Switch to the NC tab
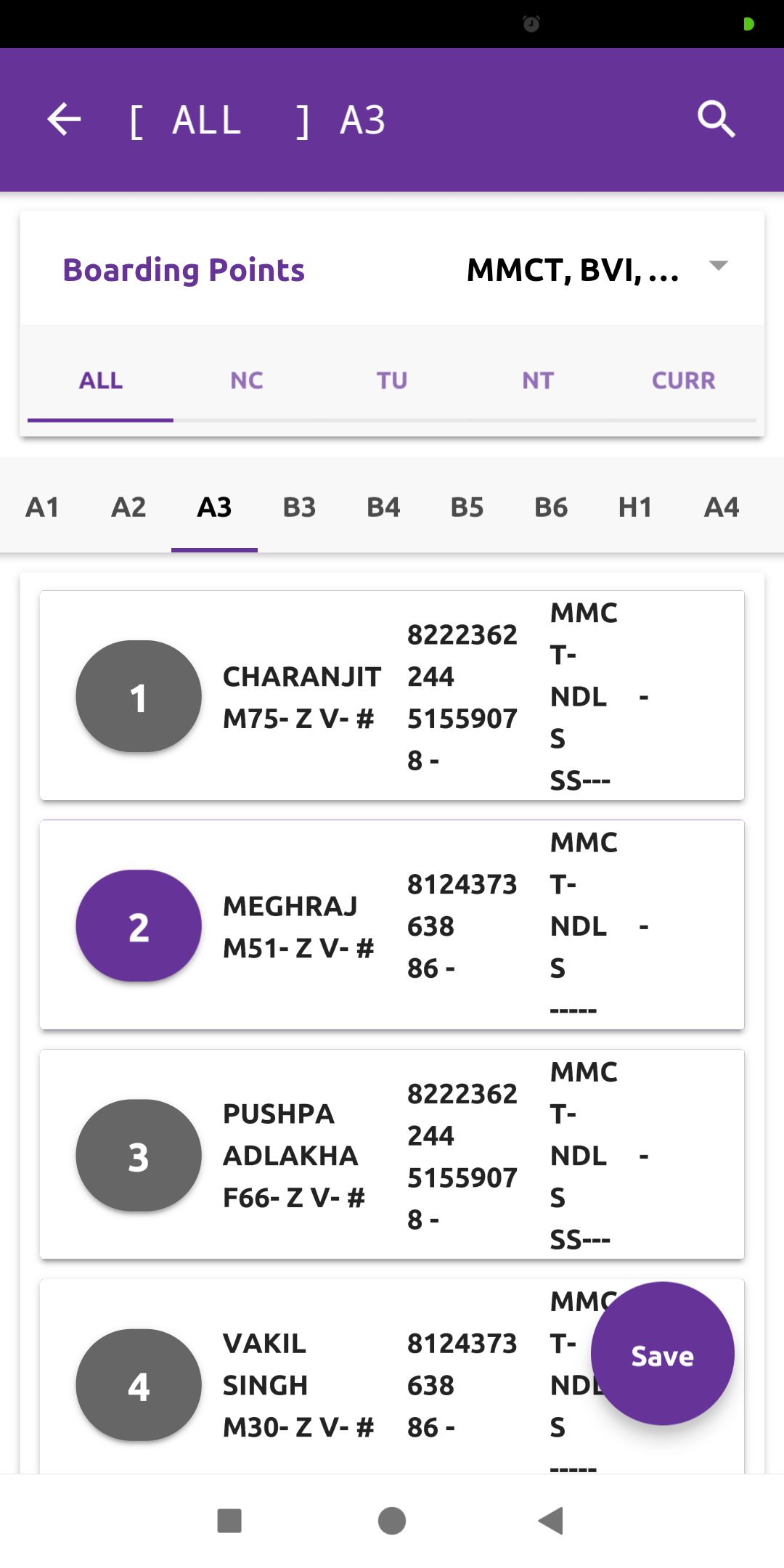Screen dimensions: 784x1568 [x=246, y=380]
